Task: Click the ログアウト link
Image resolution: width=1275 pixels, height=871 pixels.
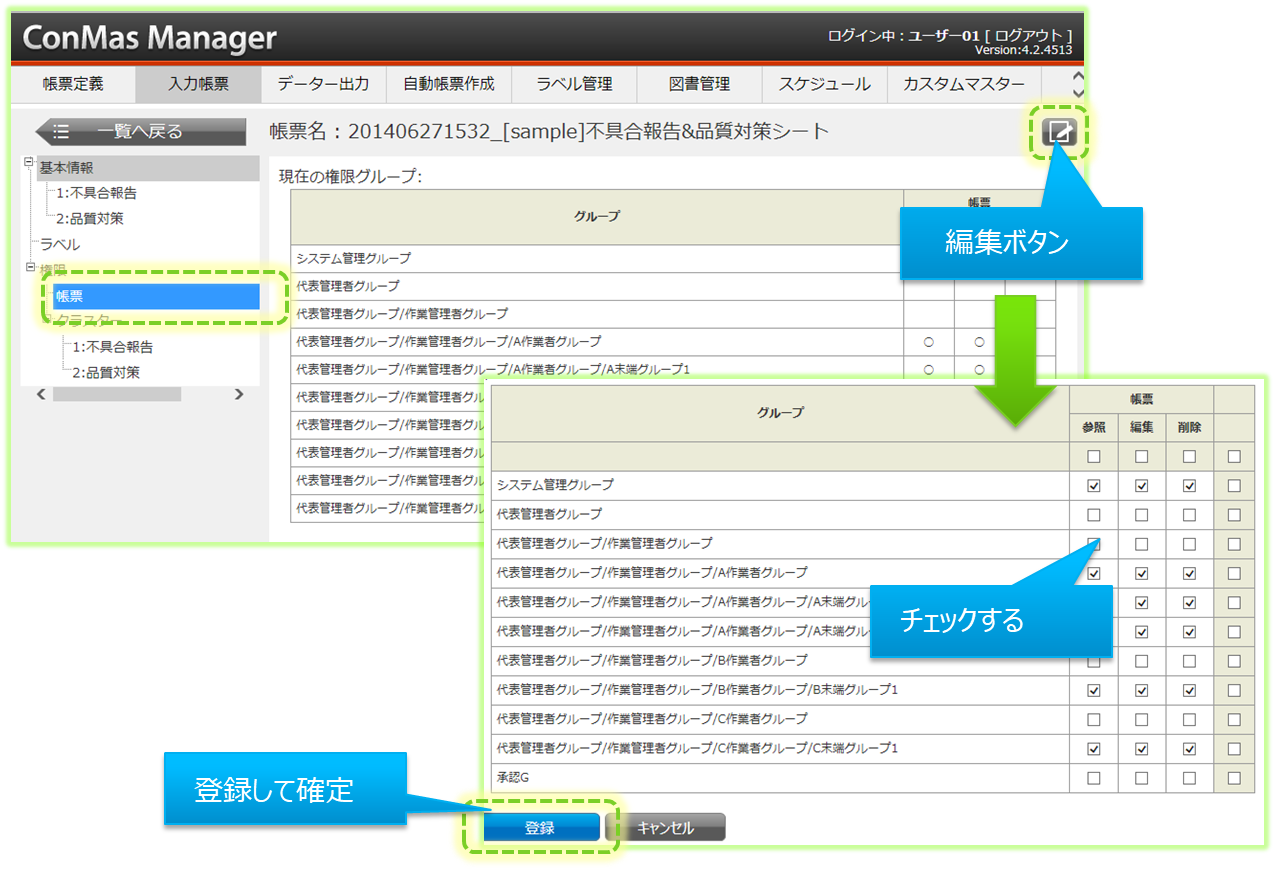Action: (1029, 36)
